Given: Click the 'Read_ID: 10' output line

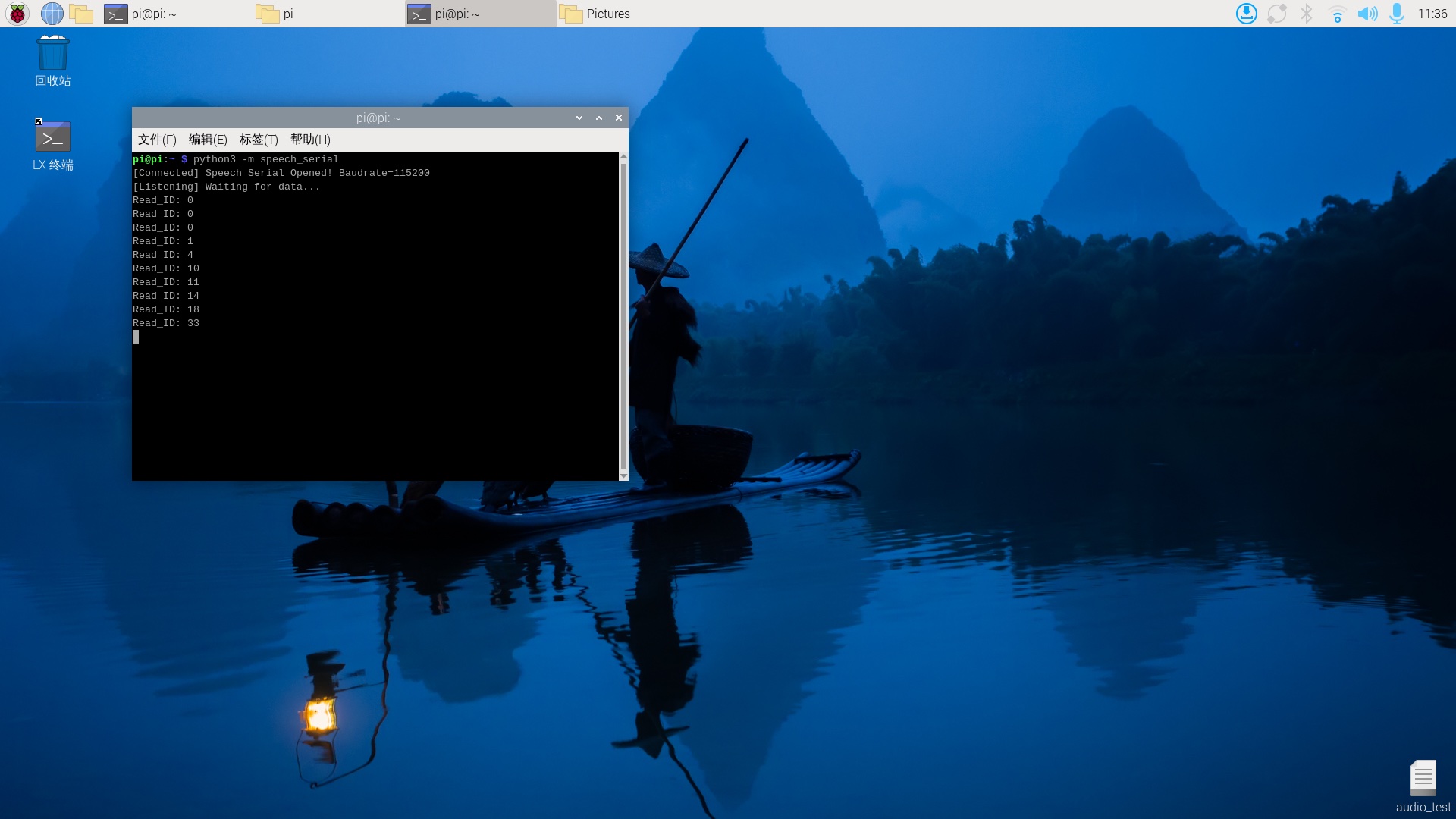Looking at the screenshot, I should click(x=166, y=268).
